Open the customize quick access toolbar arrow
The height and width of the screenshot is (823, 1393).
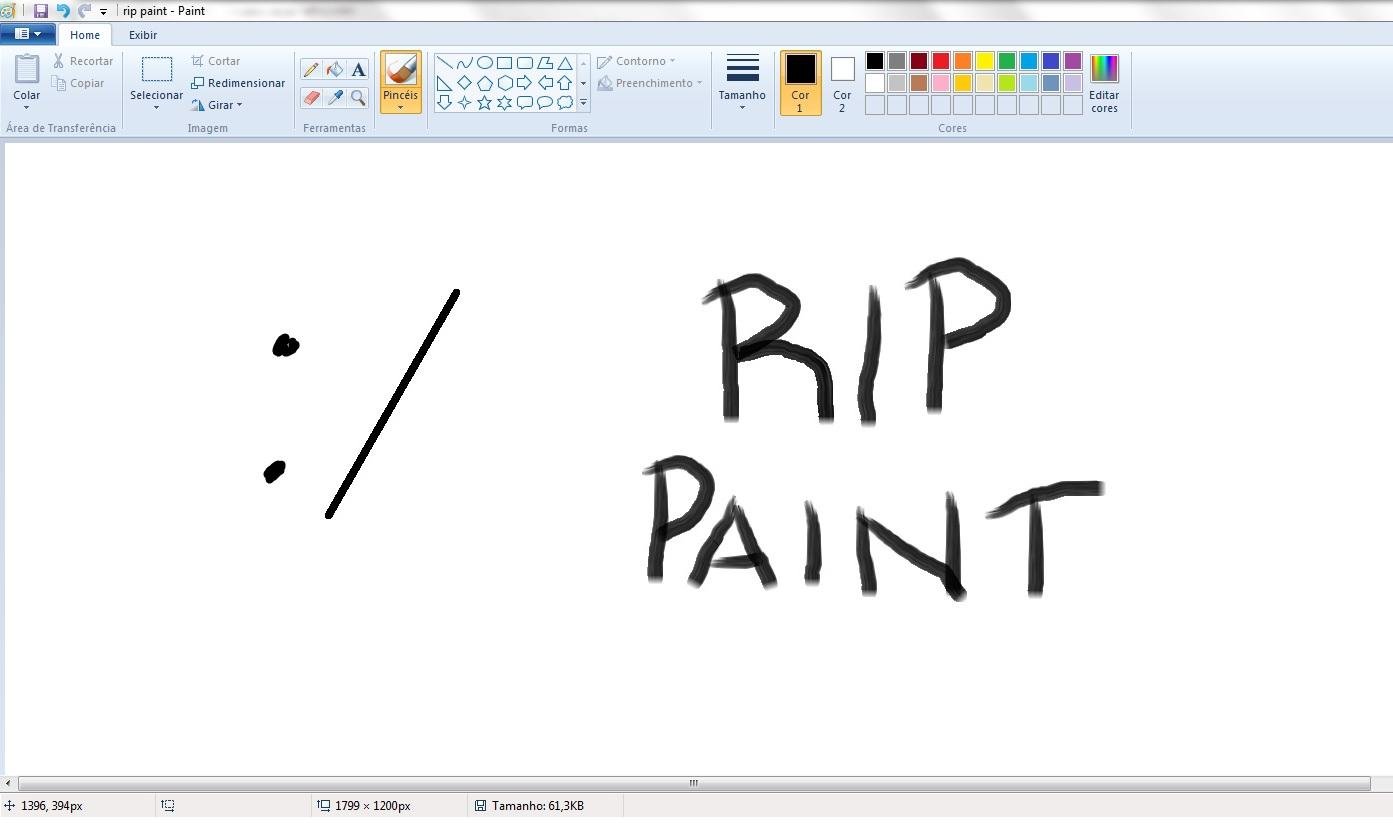pyautogui.click(x=103, y=12)
